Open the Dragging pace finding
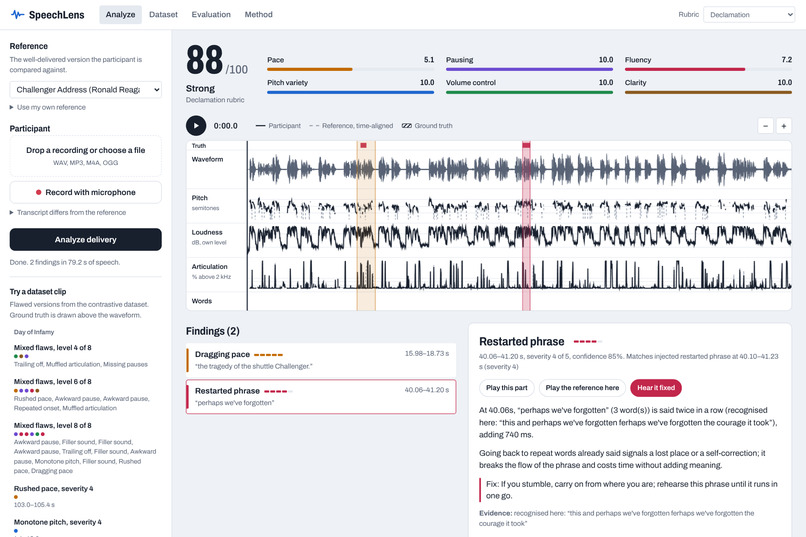 (321, 360)
